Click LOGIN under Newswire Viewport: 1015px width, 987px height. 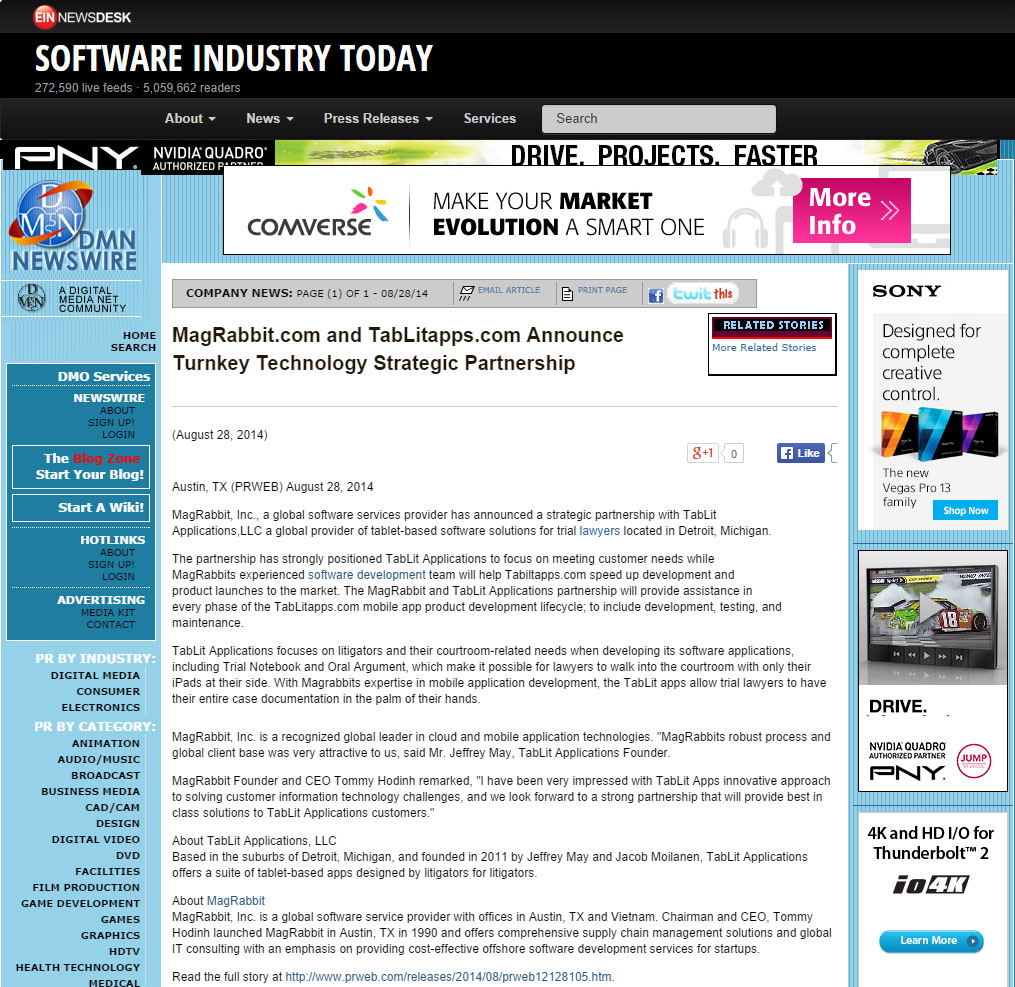[x=118, y=435]
